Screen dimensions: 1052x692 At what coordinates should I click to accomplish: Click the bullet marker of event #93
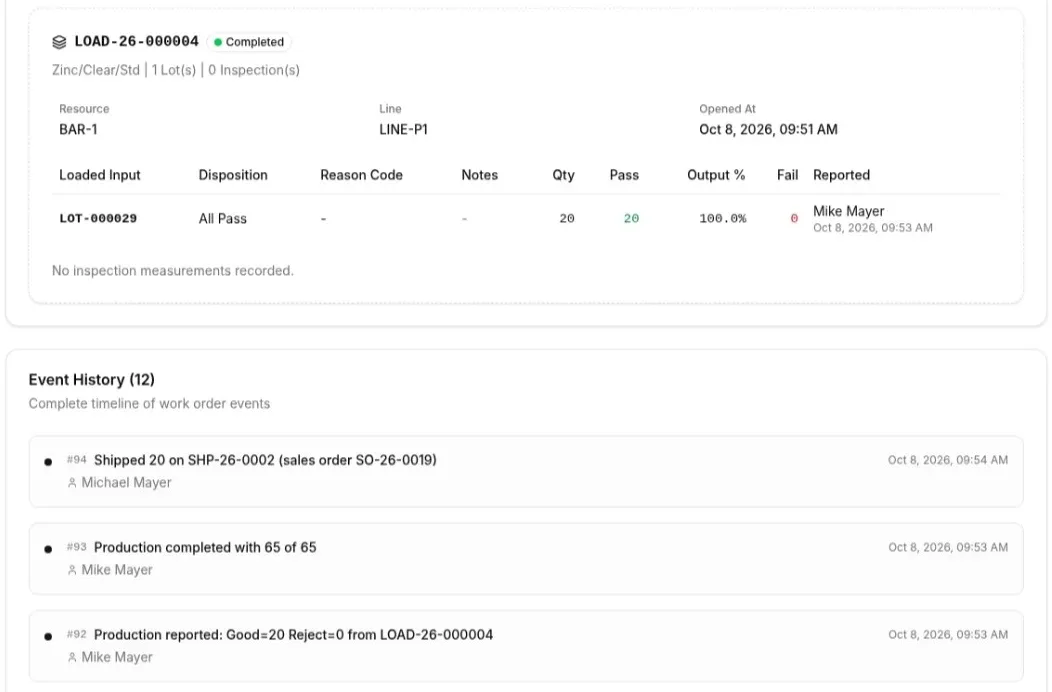48,549
